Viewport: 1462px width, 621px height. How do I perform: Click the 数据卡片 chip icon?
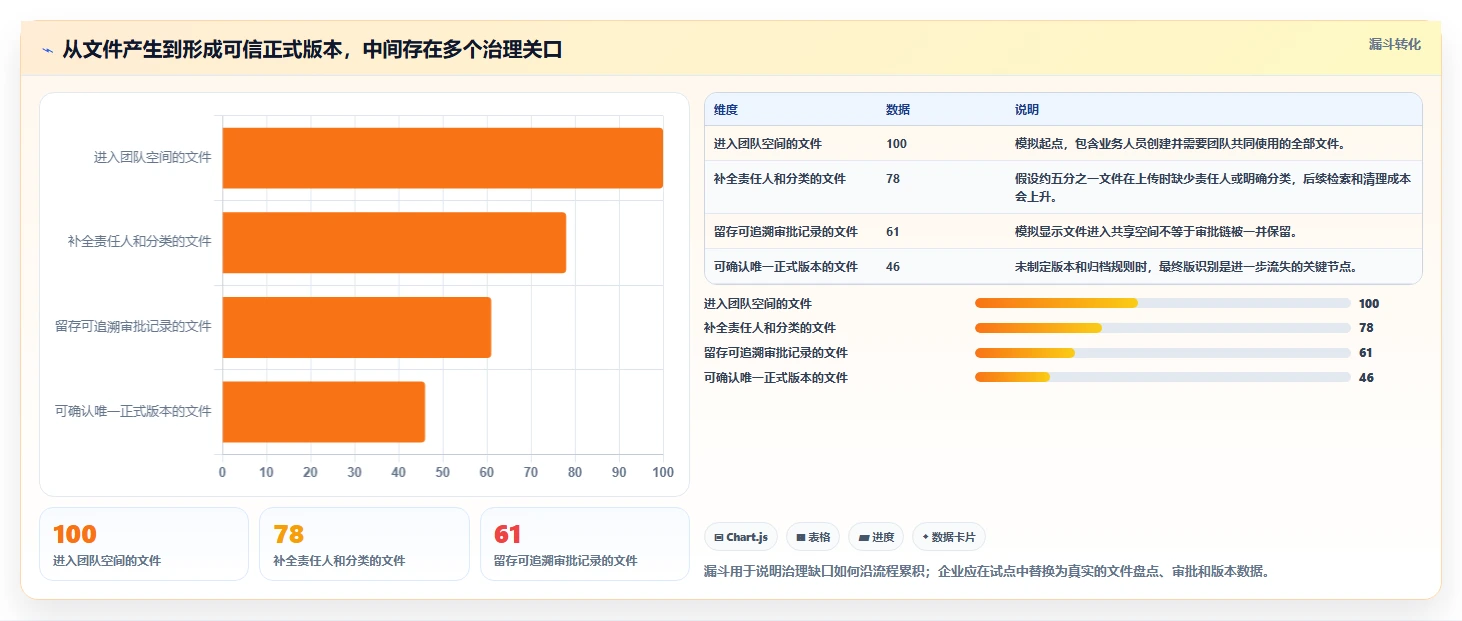point(925,538)
